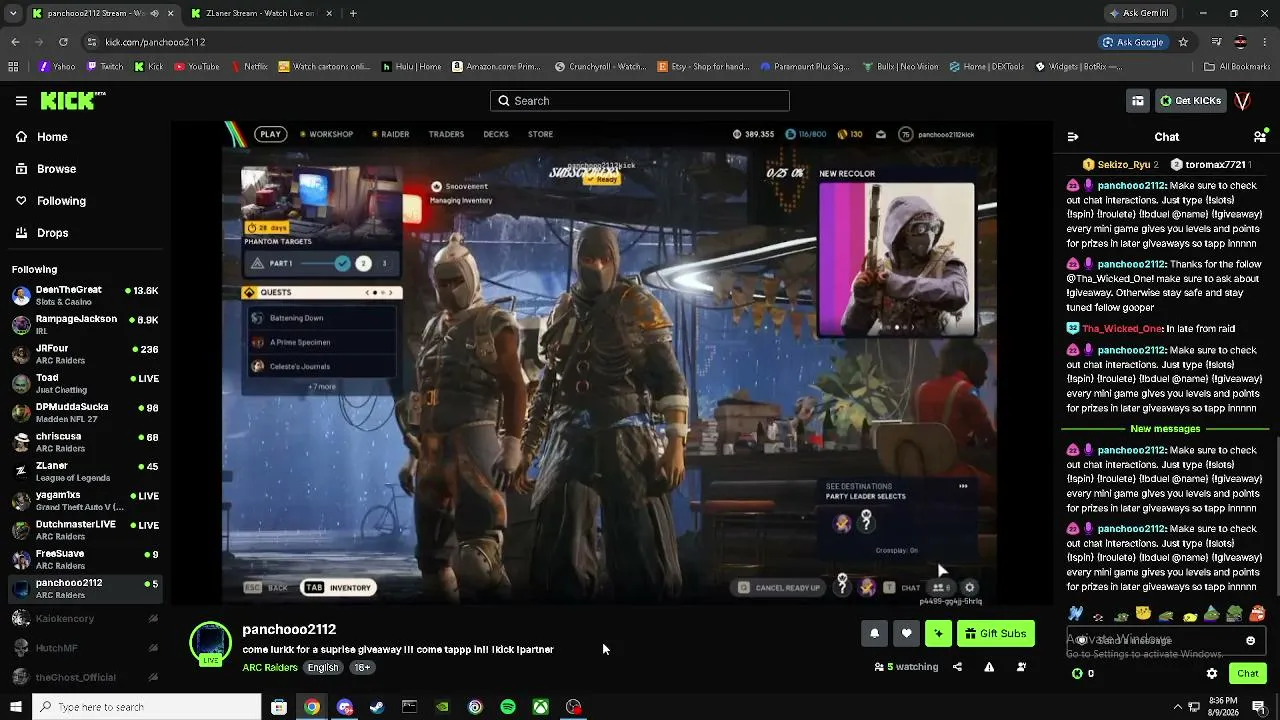The height and width of the screenshot is (720, 1280).
Task: Click the green sparkle subscribe button
Action: (938, 633)
